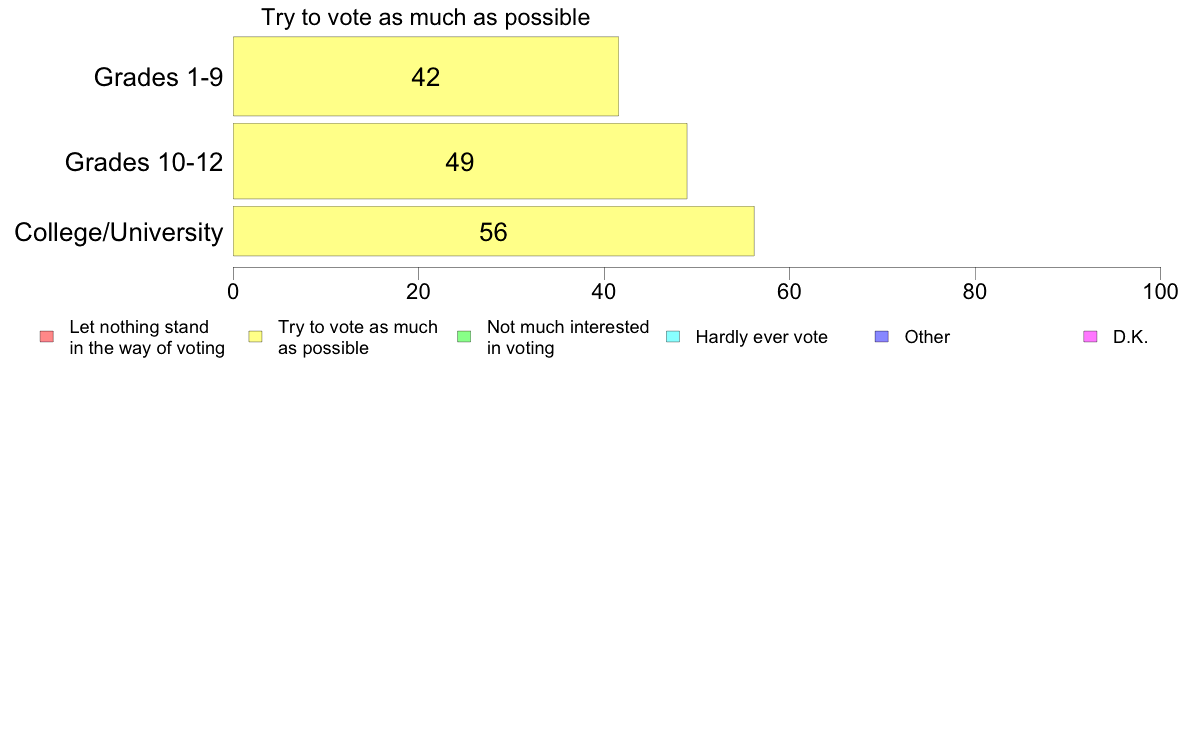1188x736 pixels.
Task: Click the cyan 'Hardly ever vote' legend swatch
Action: point(673,337)
